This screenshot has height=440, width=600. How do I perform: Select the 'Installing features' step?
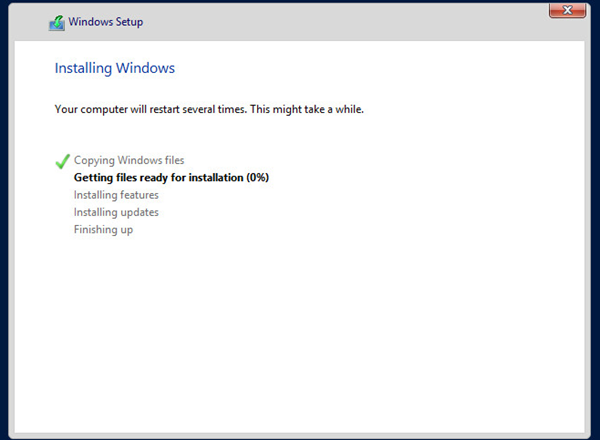(116, 195)
